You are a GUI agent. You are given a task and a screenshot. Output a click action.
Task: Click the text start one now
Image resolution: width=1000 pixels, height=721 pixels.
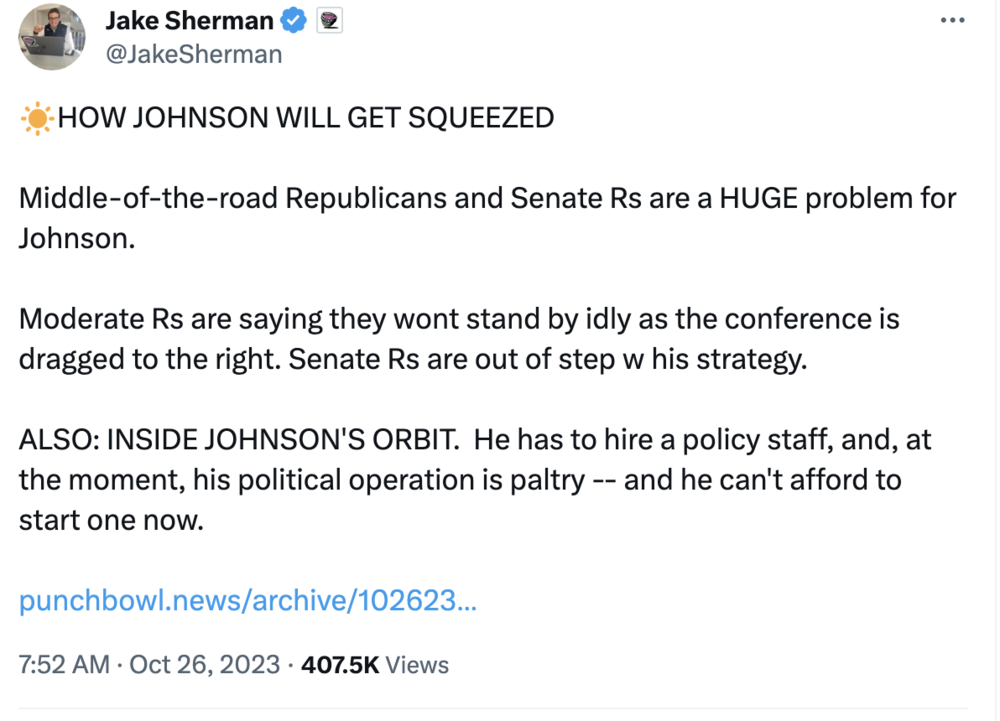pyautogui.click(x=110, y=521)
